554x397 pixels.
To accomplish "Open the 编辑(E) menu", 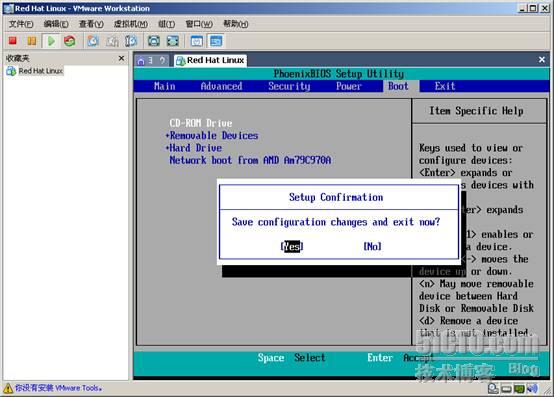I will click(x=56, y=24).
